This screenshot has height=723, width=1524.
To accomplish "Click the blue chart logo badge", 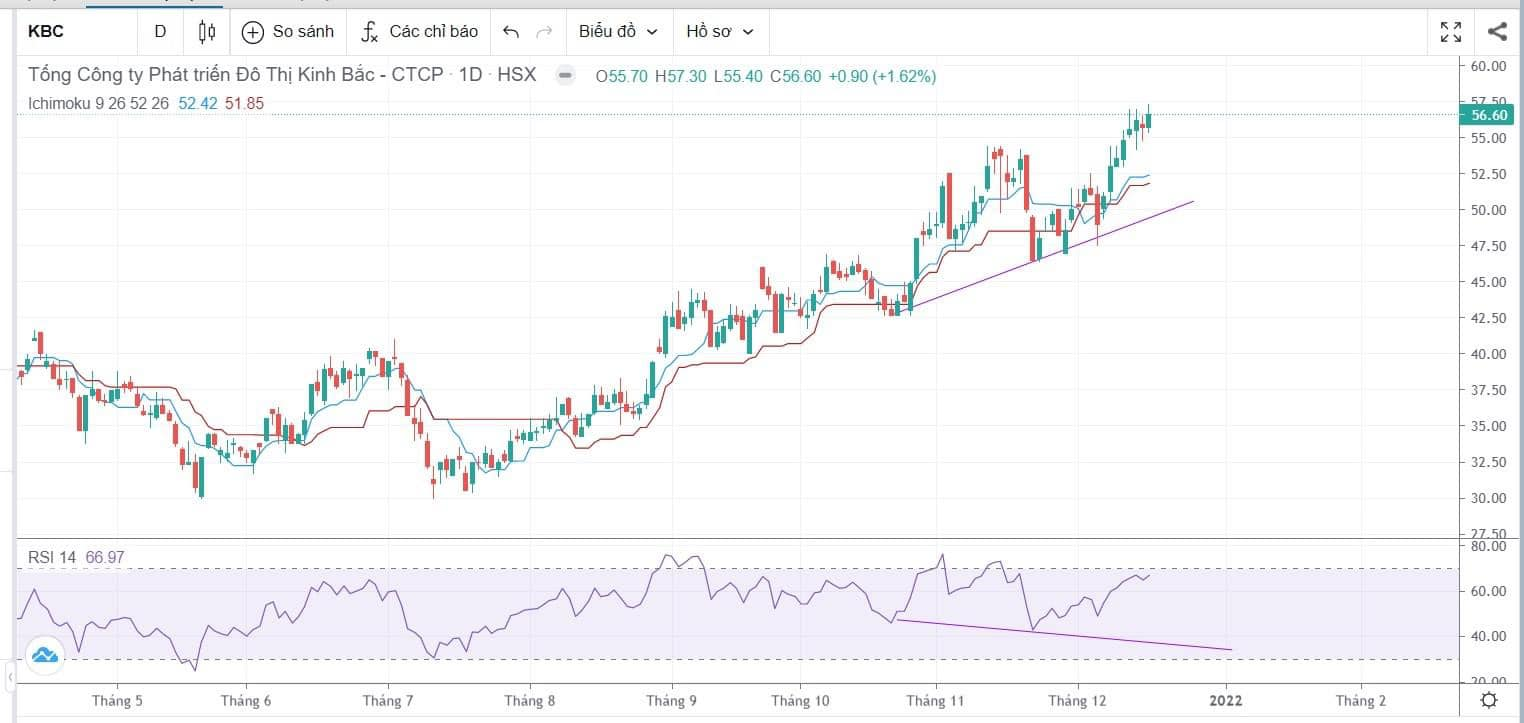I will coord(45,656).
